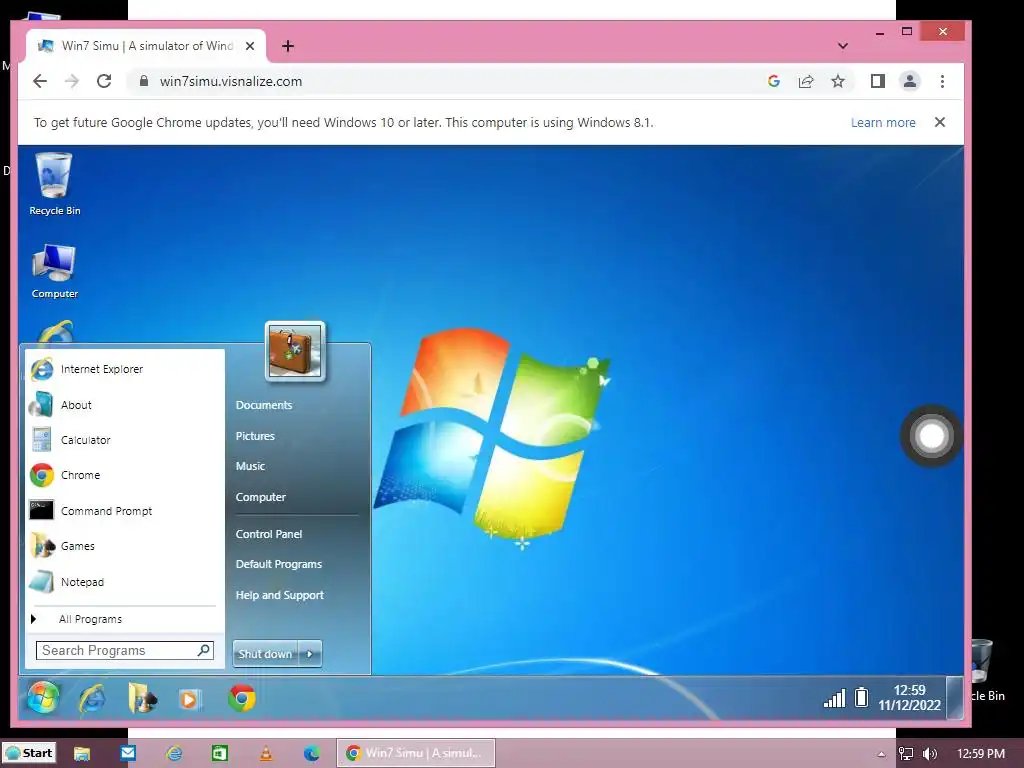Click the simulated taskbar clock 12:59
The height and width of the screenshot is (768, 1024).
click(x=909, y=697)
